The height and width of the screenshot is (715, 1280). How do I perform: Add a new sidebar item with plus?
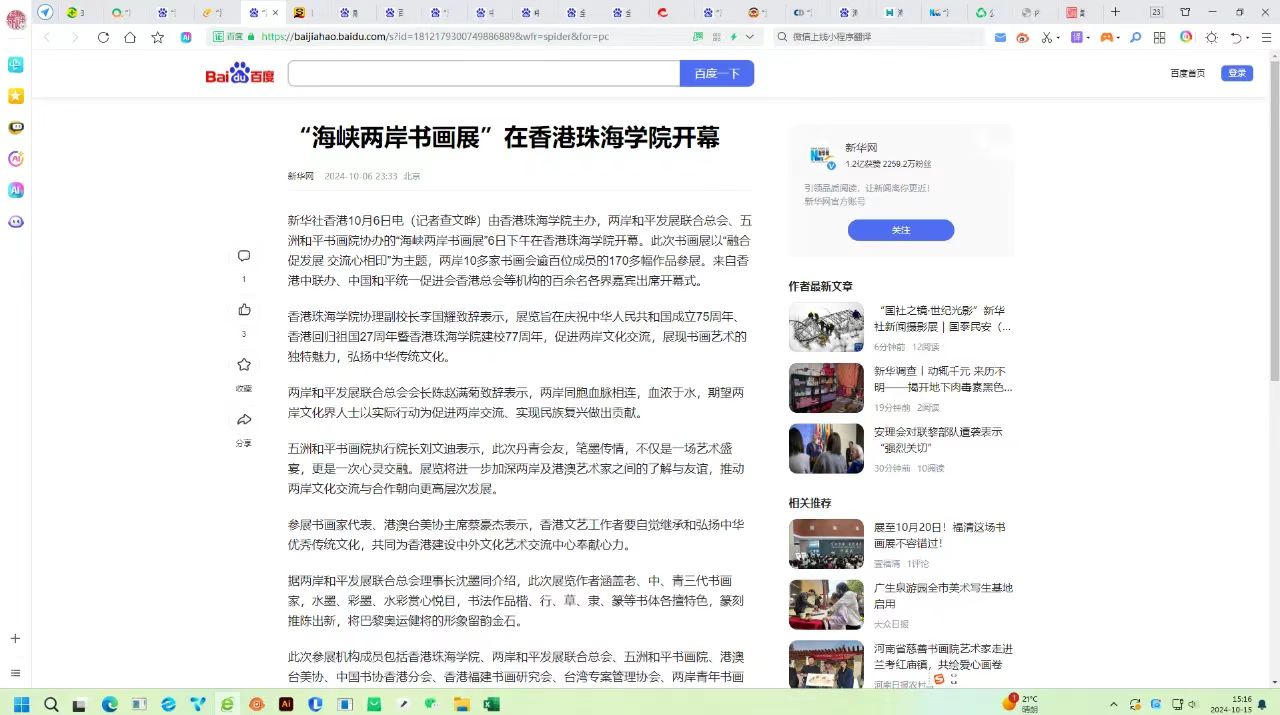point(15,638)
